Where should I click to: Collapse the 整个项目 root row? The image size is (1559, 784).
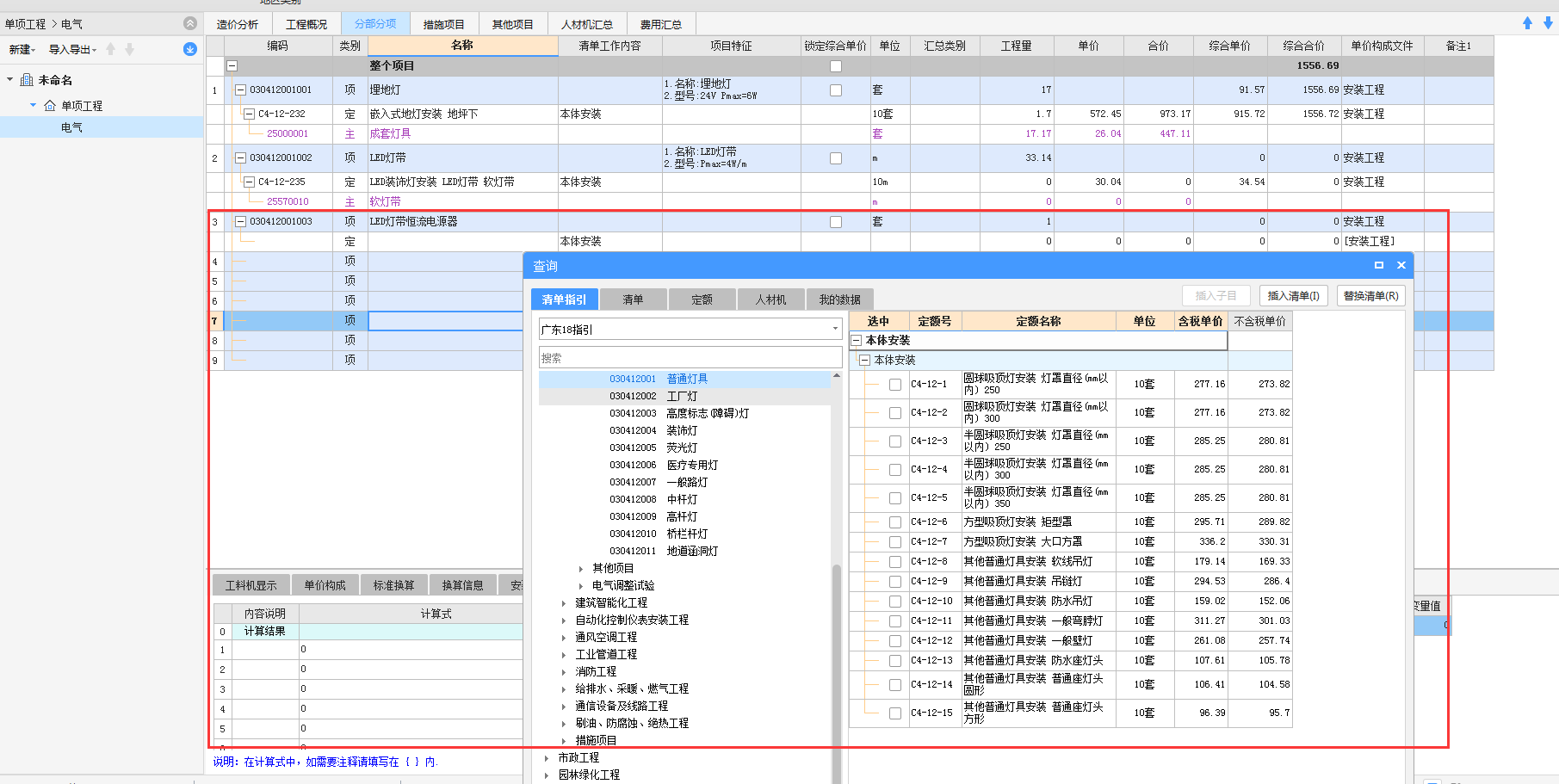pos(232,65)
